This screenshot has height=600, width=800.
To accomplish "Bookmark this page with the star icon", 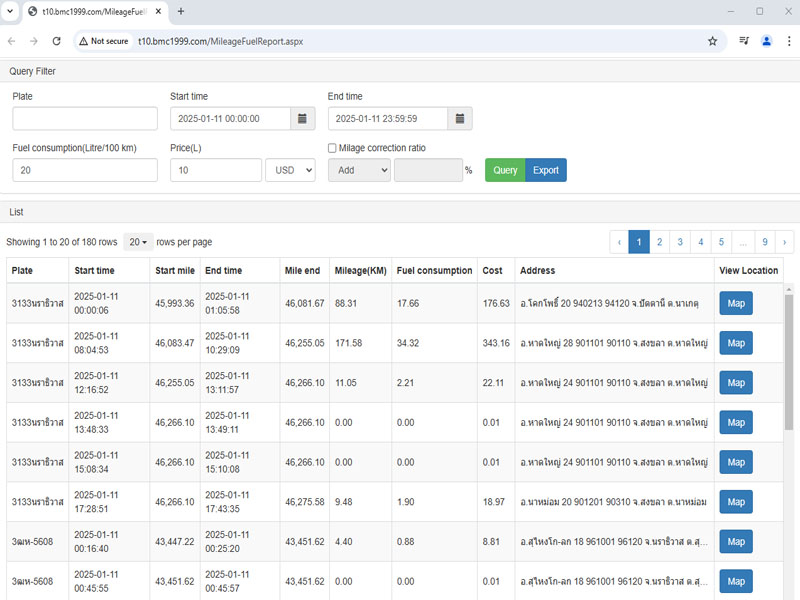I will click(712, 41).
